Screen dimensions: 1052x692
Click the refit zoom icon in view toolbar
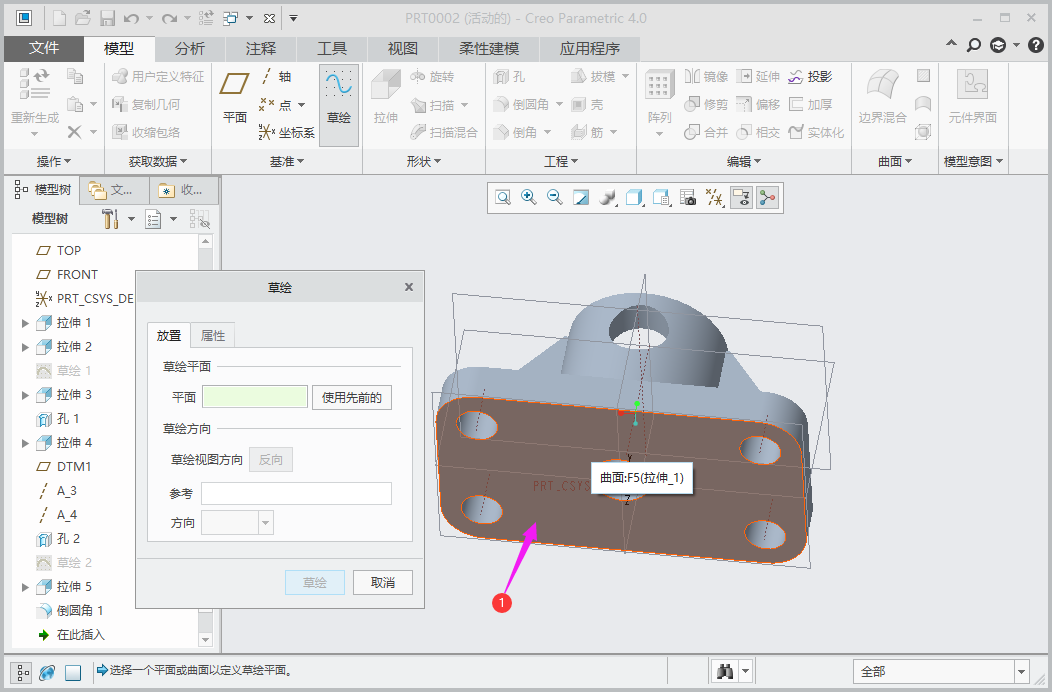(503, 198)
